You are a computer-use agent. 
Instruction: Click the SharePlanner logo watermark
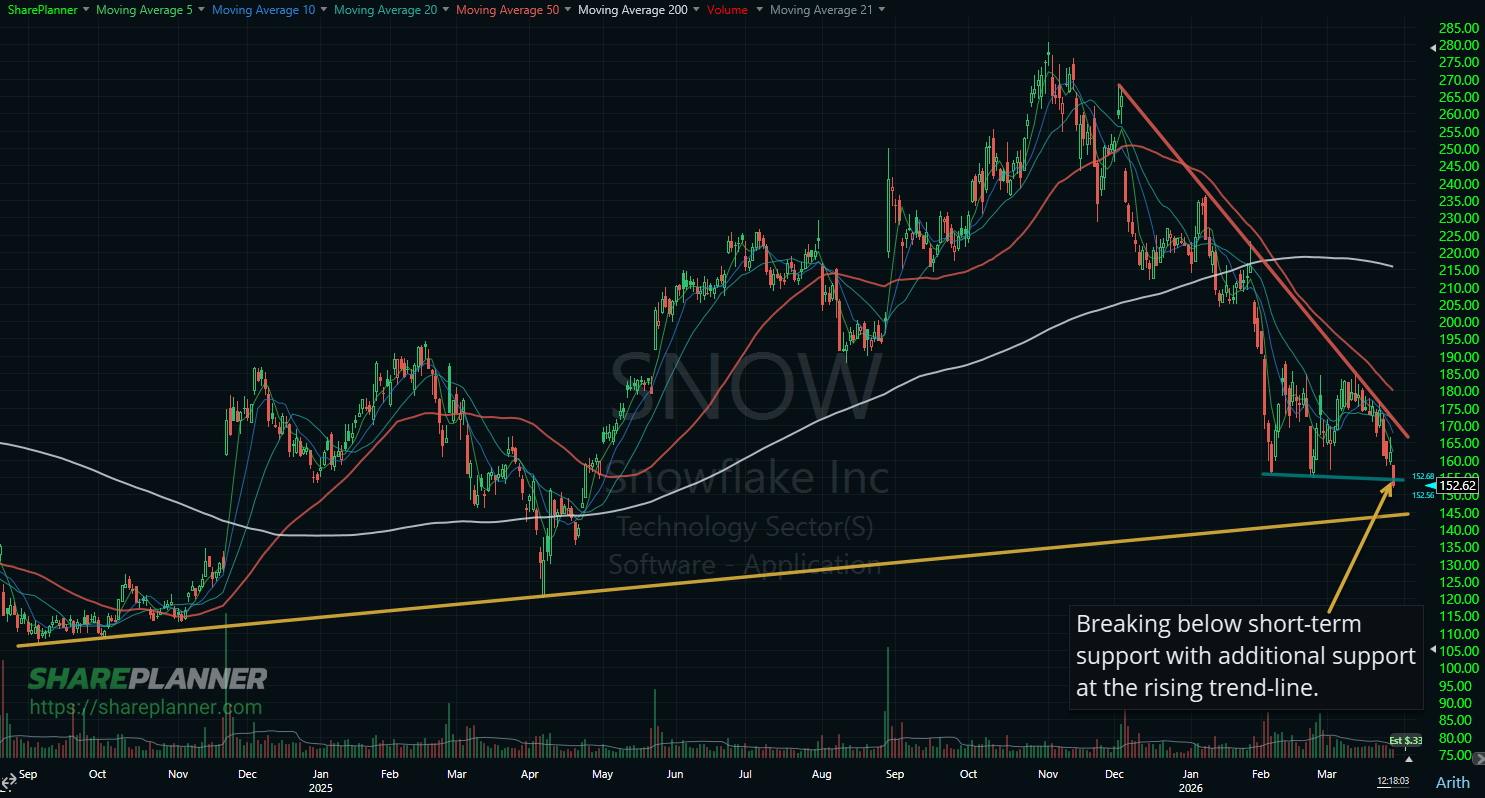[146, 678]
